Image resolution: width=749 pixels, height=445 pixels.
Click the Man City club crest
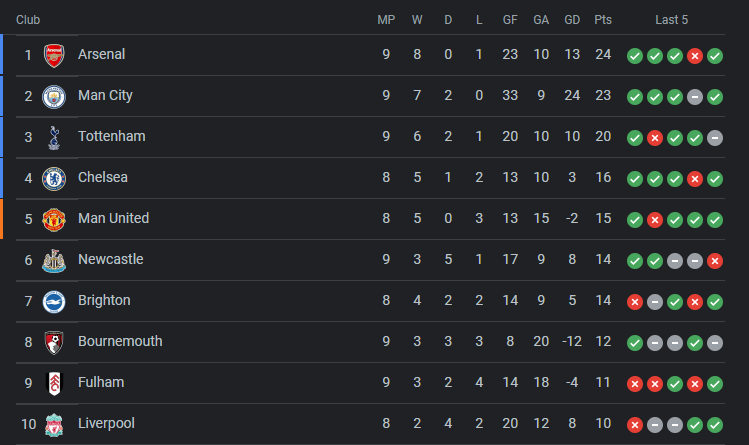[54, 96]
